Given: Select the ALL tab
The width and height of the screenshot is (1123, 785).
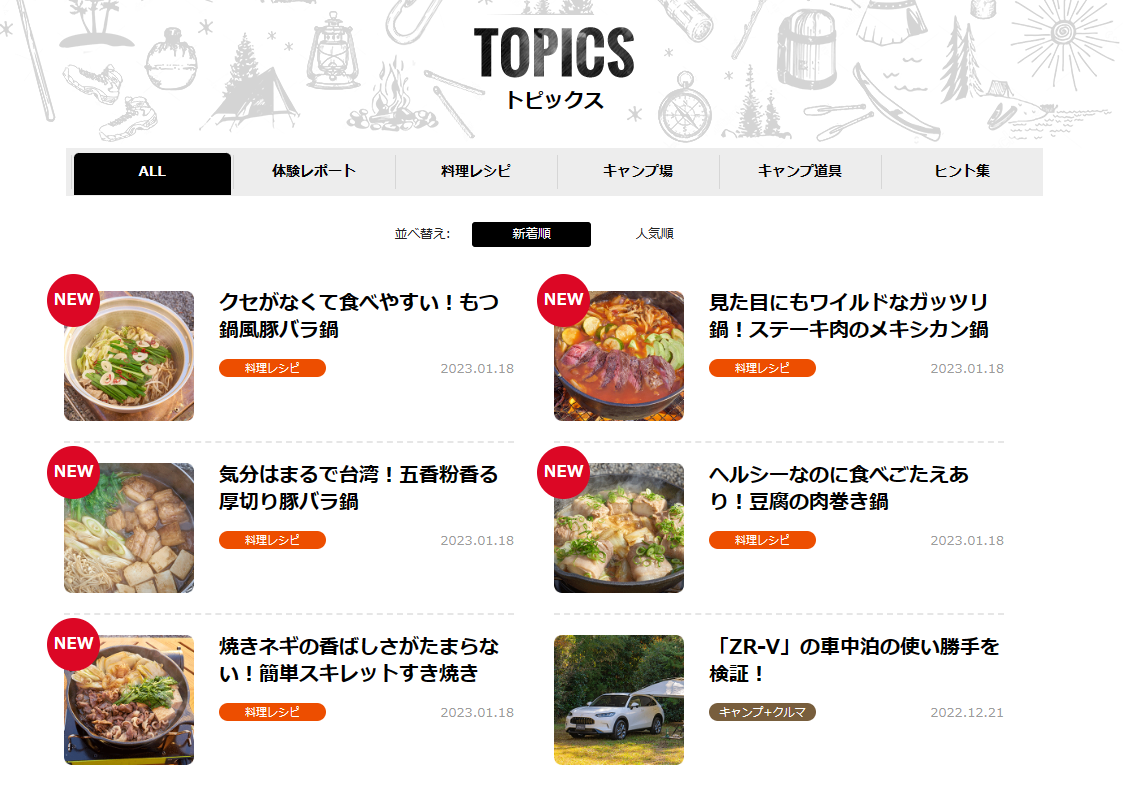Looking at the screenshot, I should (x=152, y=173).
